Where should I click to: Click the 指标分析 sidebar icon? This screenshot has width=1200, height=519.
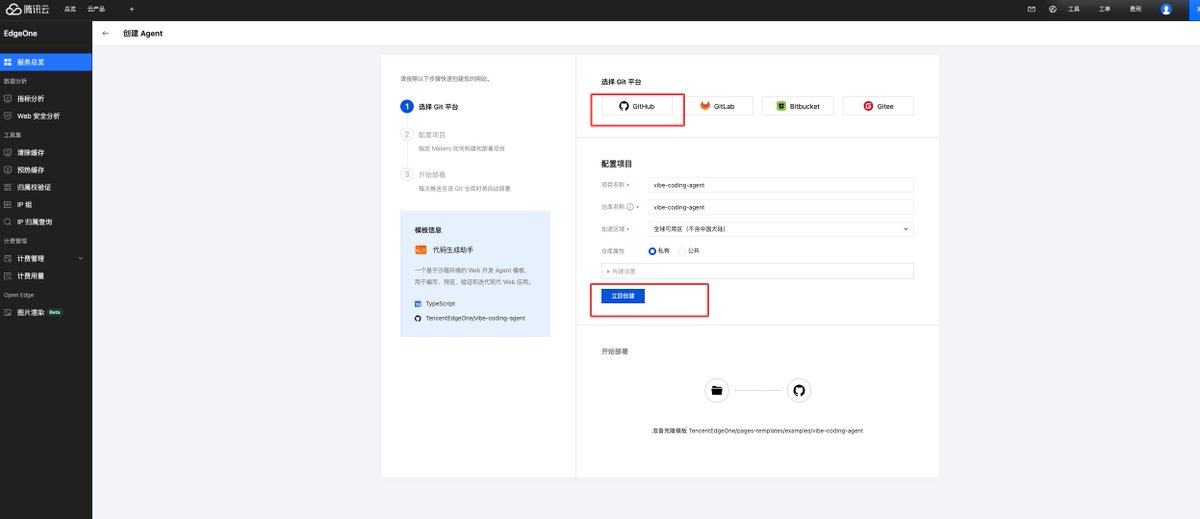pos(8,99)
